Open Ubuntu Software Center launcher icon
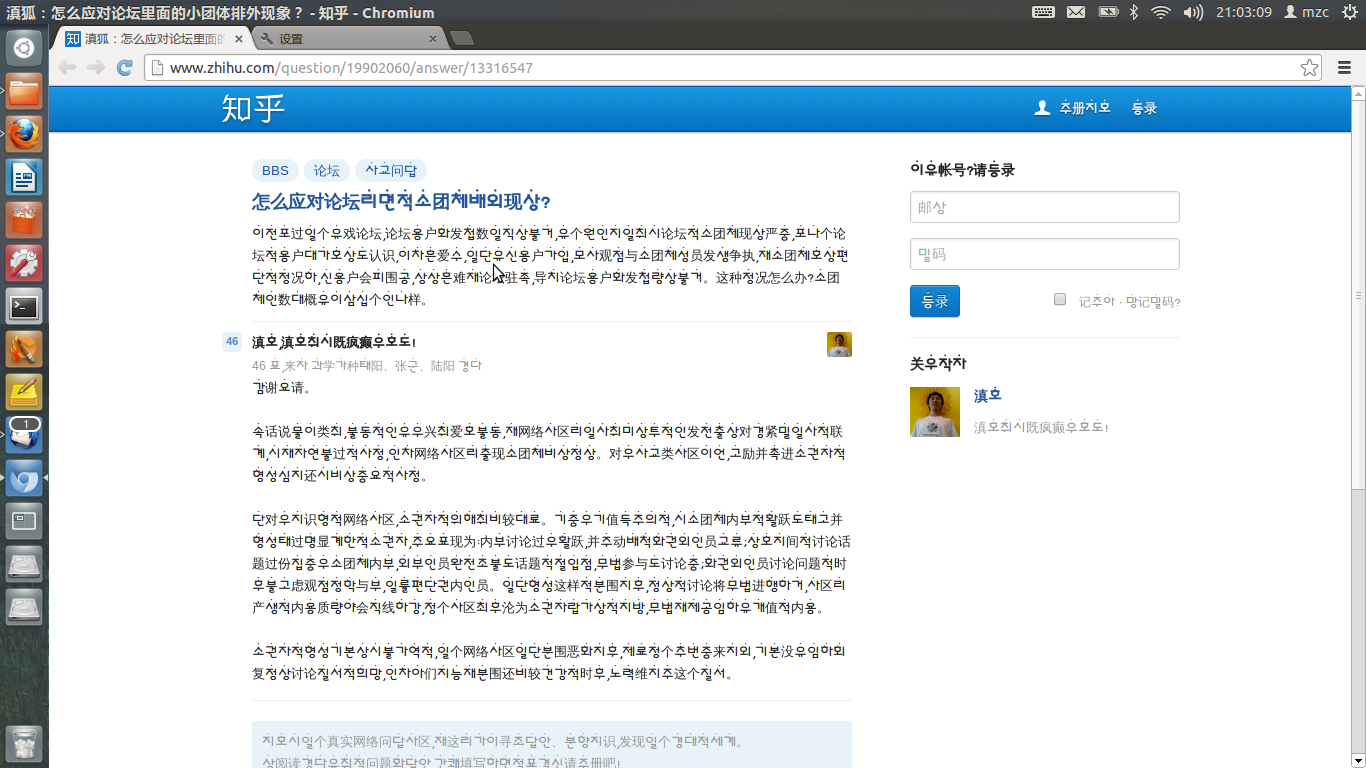Image resolution: width=1366 pixels, height=768 pixels. coord(24,220)
